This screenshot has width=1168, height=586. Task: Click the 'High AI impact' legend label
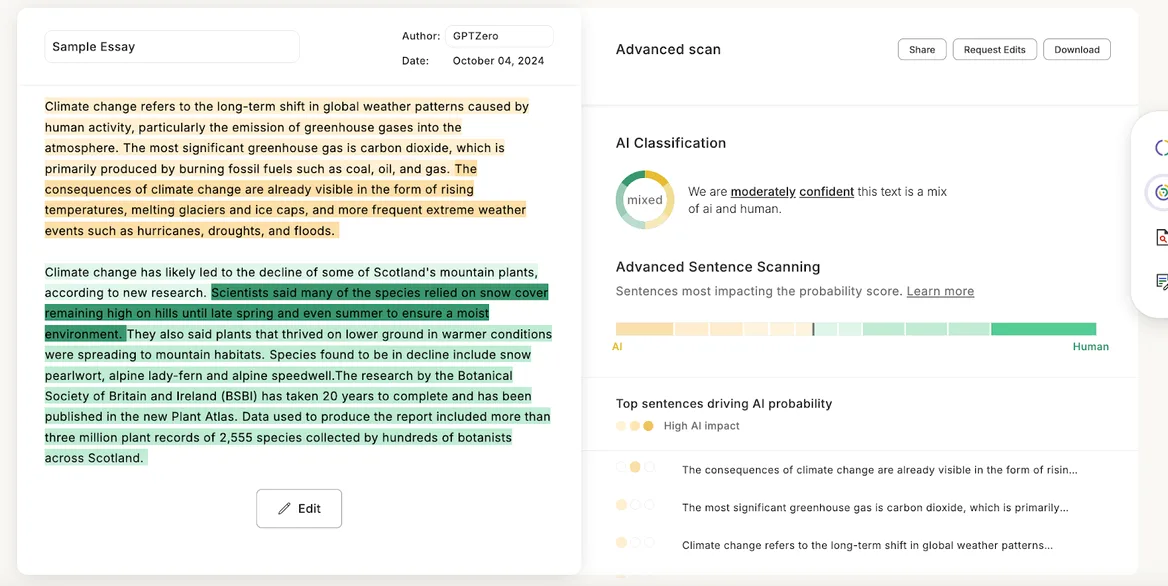[x=702, y=426]
